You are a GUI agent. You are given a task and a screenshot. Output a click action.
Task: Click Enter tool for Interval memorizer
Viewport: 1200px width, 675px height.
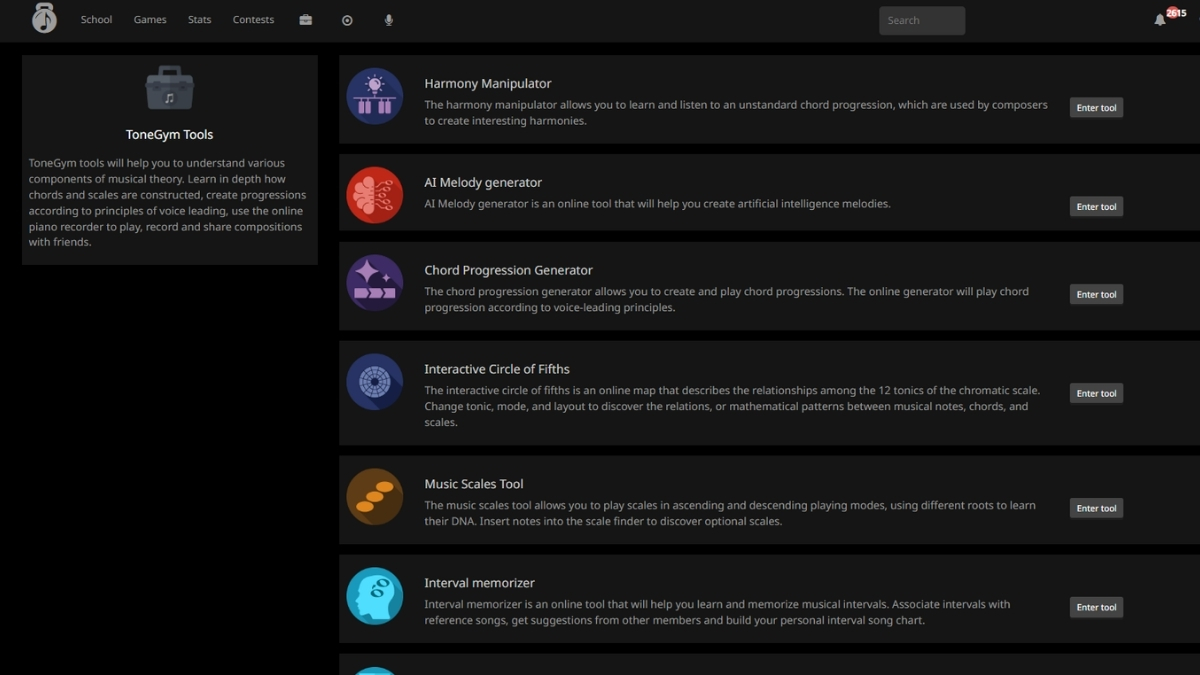[1096, 607]
